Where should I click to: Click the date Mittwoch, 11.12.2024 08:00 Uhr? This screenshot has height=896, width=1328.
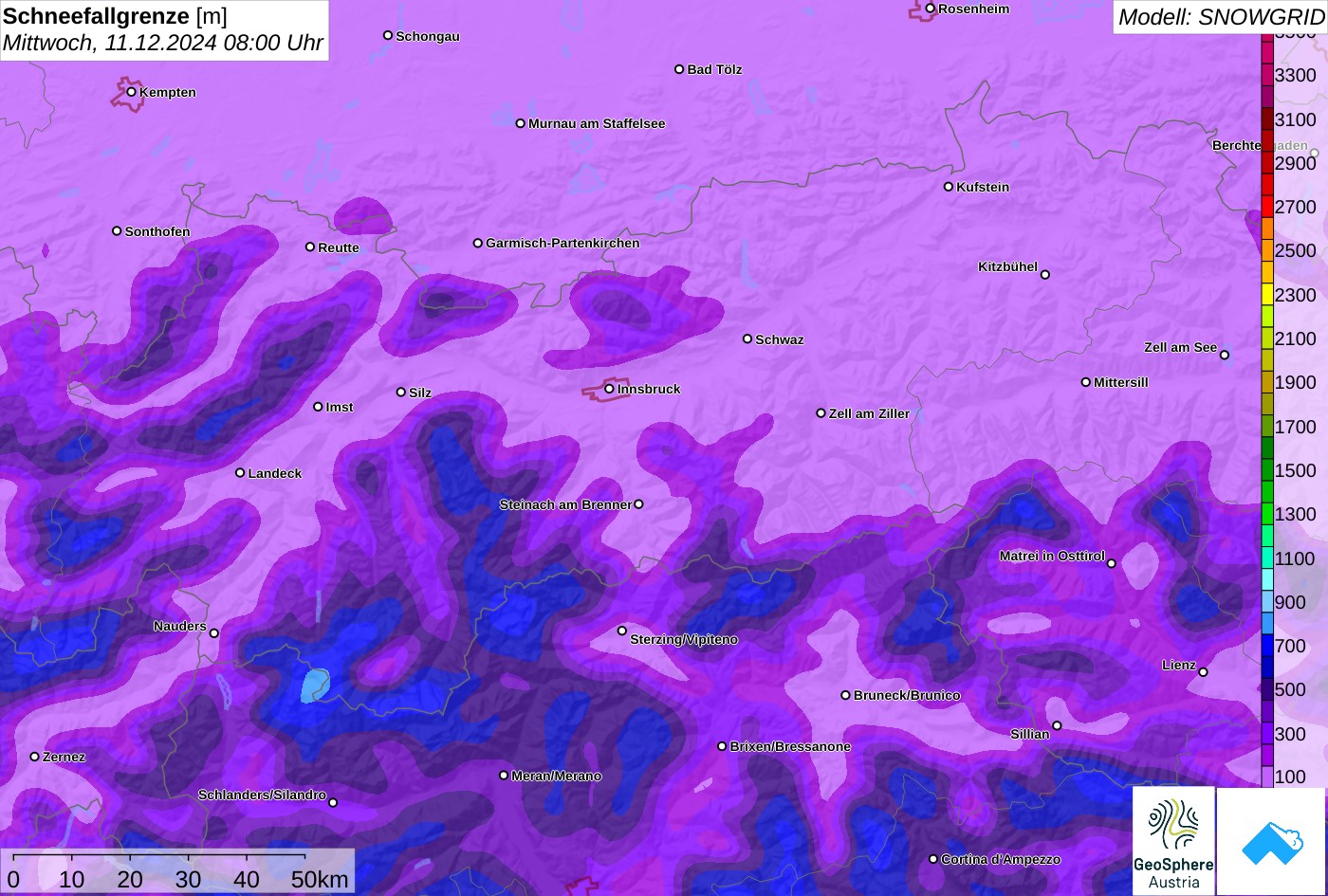(163, 43)
